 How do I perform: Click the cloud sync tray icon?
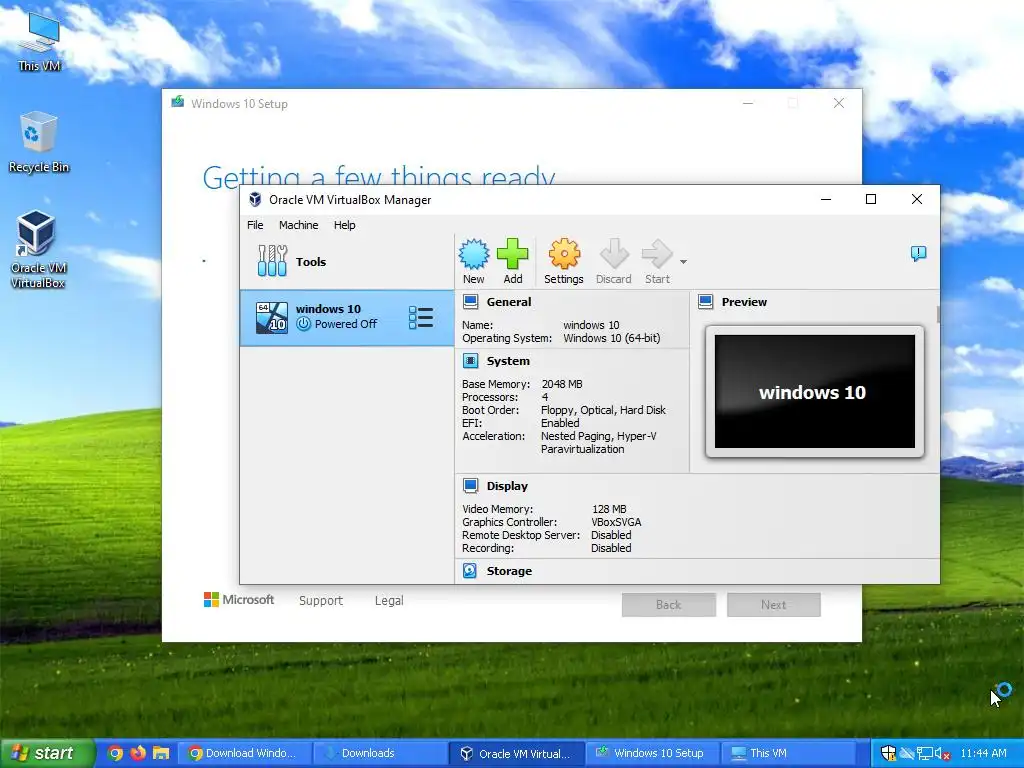[906, 753]
